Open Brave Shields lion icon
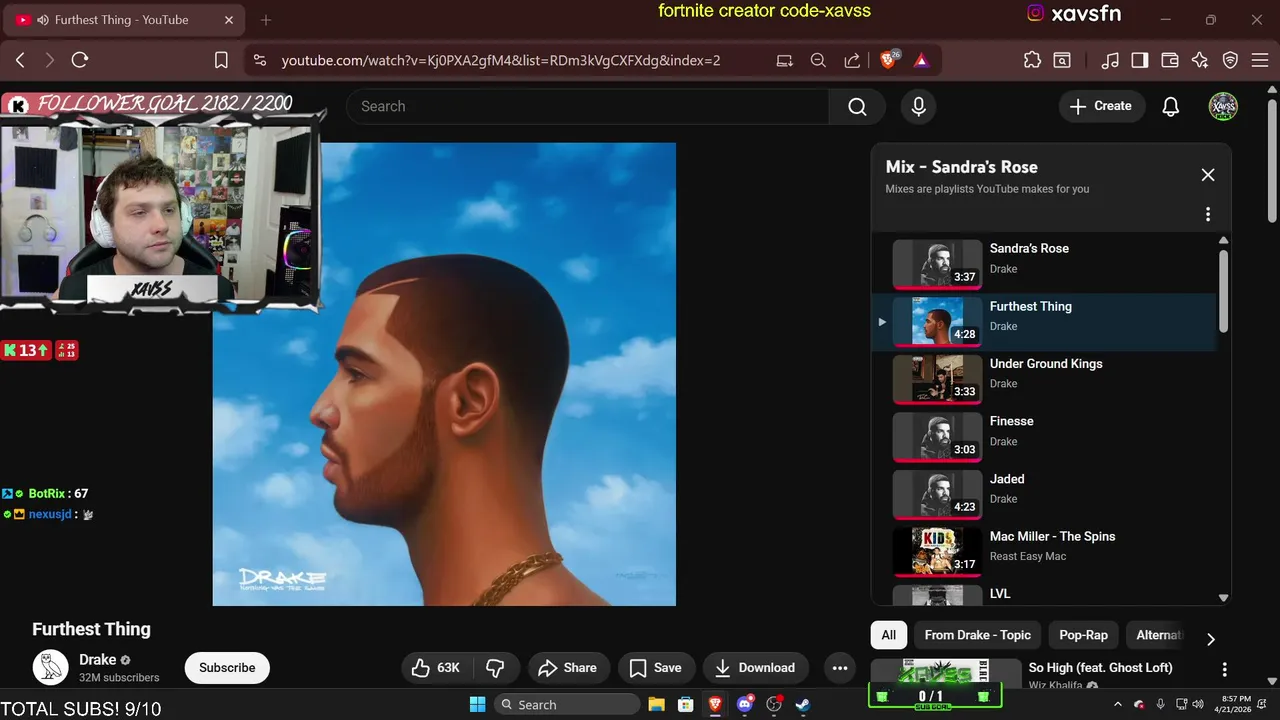The height and width of the screenshot is (720, 1280). [888, 60]
